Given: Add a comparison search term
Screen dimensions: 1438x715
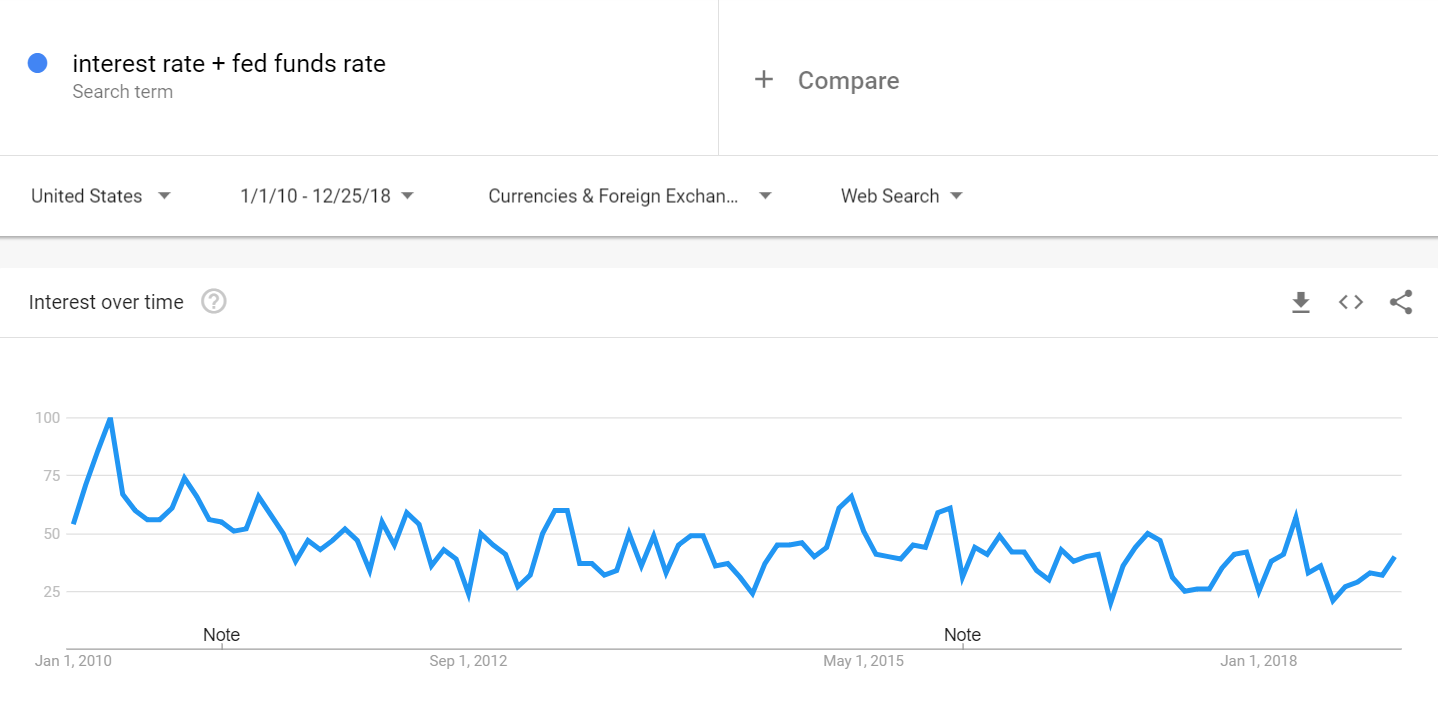Looking at the screenshot, I should click(x=847, y=80).
